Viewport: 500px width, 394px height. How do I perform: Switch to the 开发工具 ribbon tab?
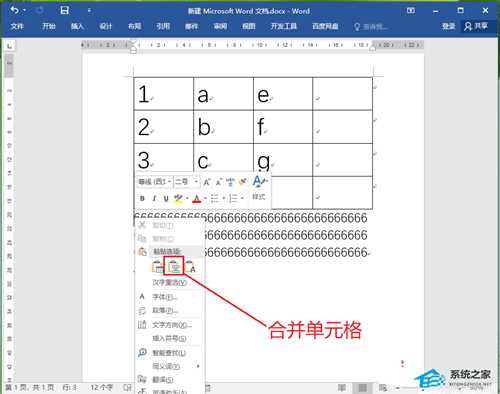pyautogui.click(x=284, y=26)
